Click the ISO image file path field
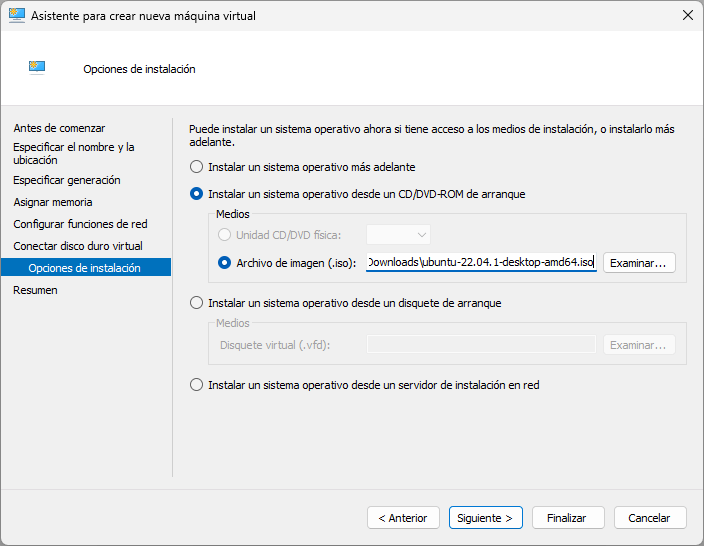 tap(481, 262)
